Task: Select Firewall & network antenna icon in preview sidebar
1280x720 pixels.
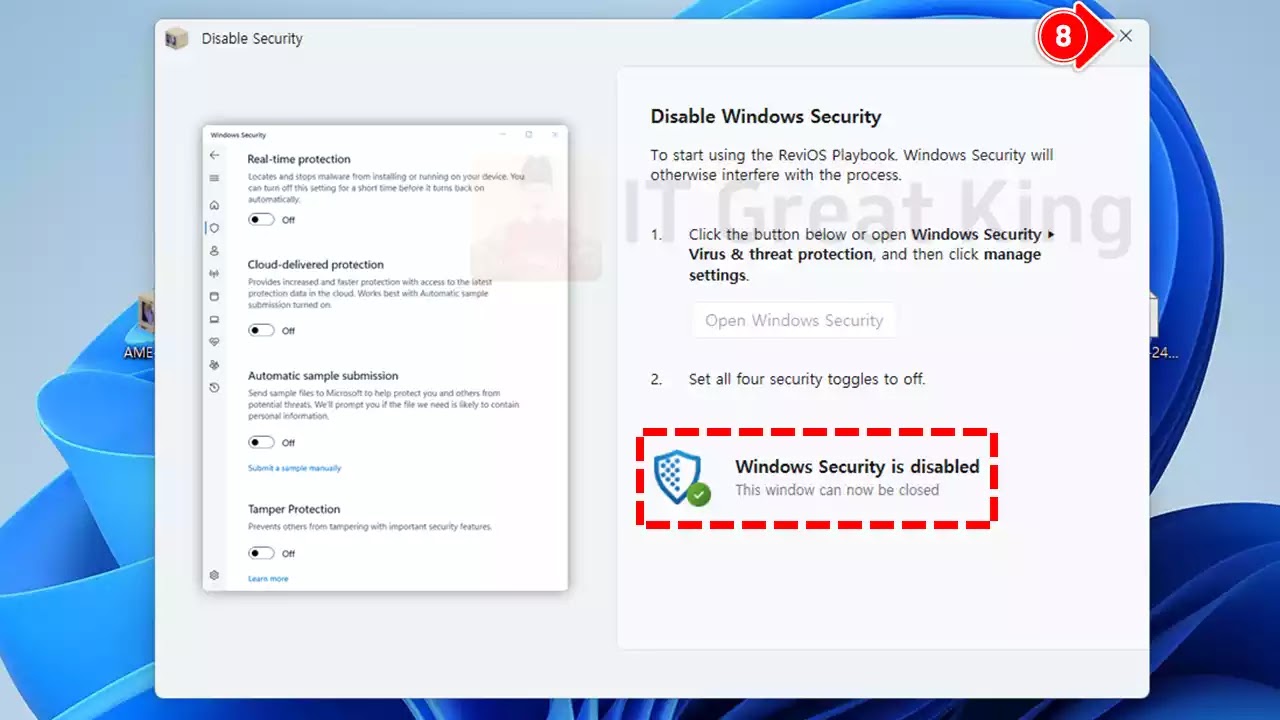Action: click(214, 273)
